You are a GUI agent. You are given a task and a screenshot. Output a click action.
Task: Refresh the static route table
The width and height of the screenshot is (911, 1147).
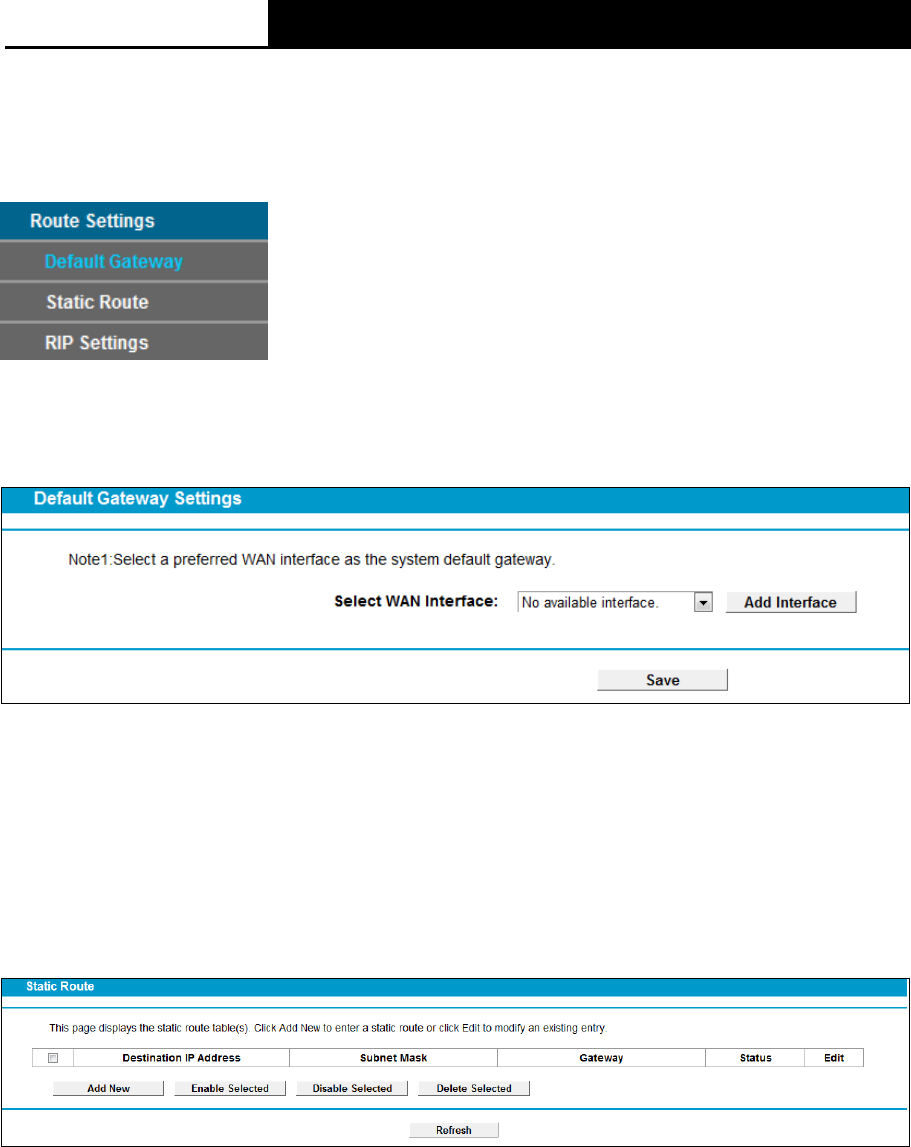[x=454, y=1130]
